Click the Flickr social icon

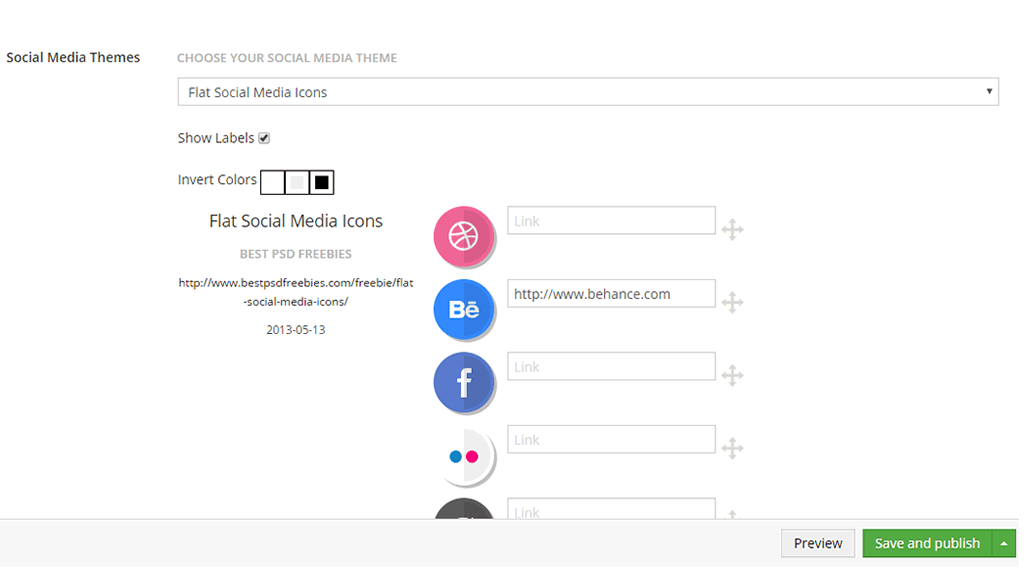[x=464, y=456]
